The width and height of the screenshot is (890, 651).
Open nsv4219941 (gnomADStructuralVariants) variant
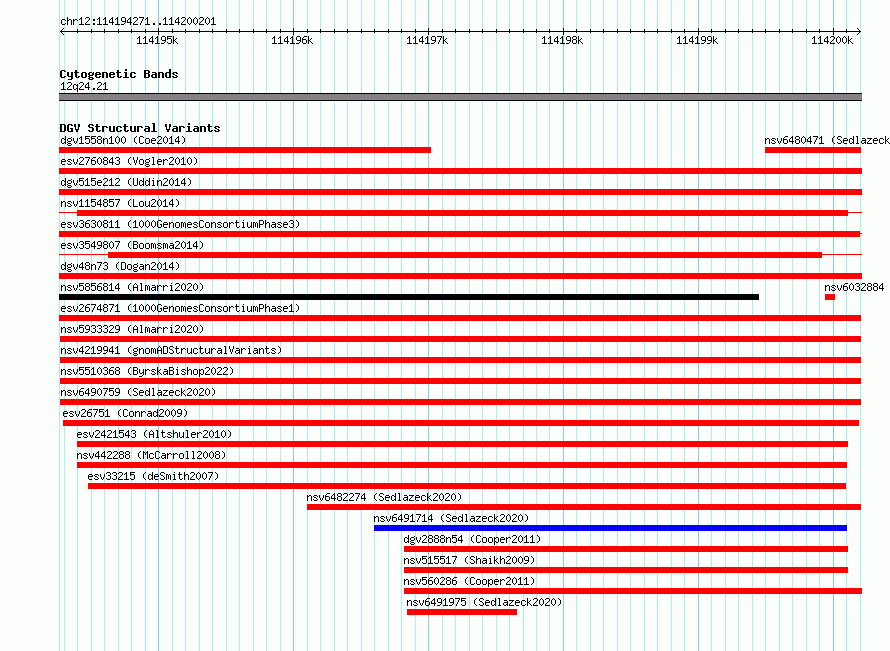coord(171,350)
